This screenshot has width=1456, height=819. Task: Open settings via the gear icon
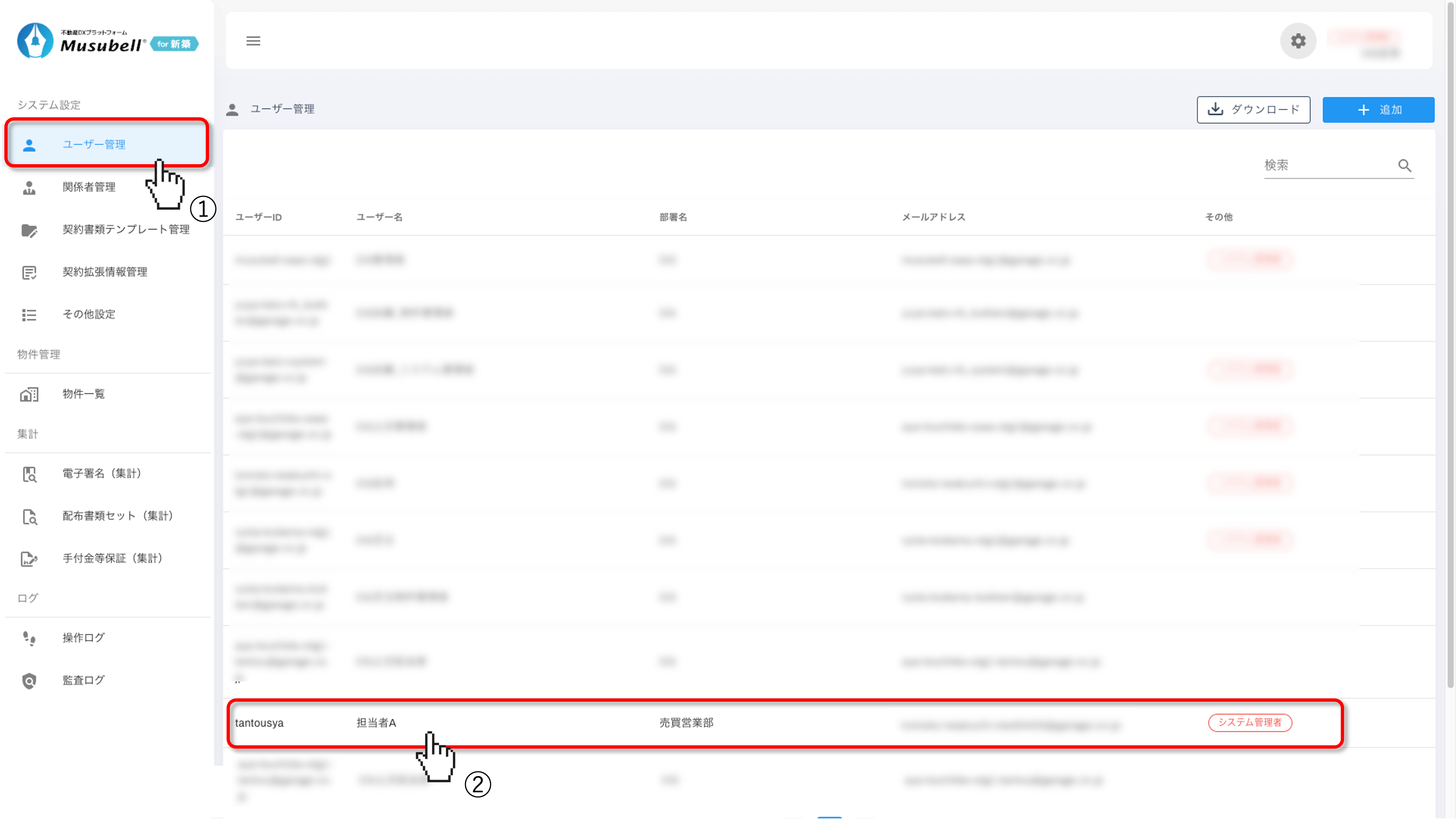coord(1298,41)
